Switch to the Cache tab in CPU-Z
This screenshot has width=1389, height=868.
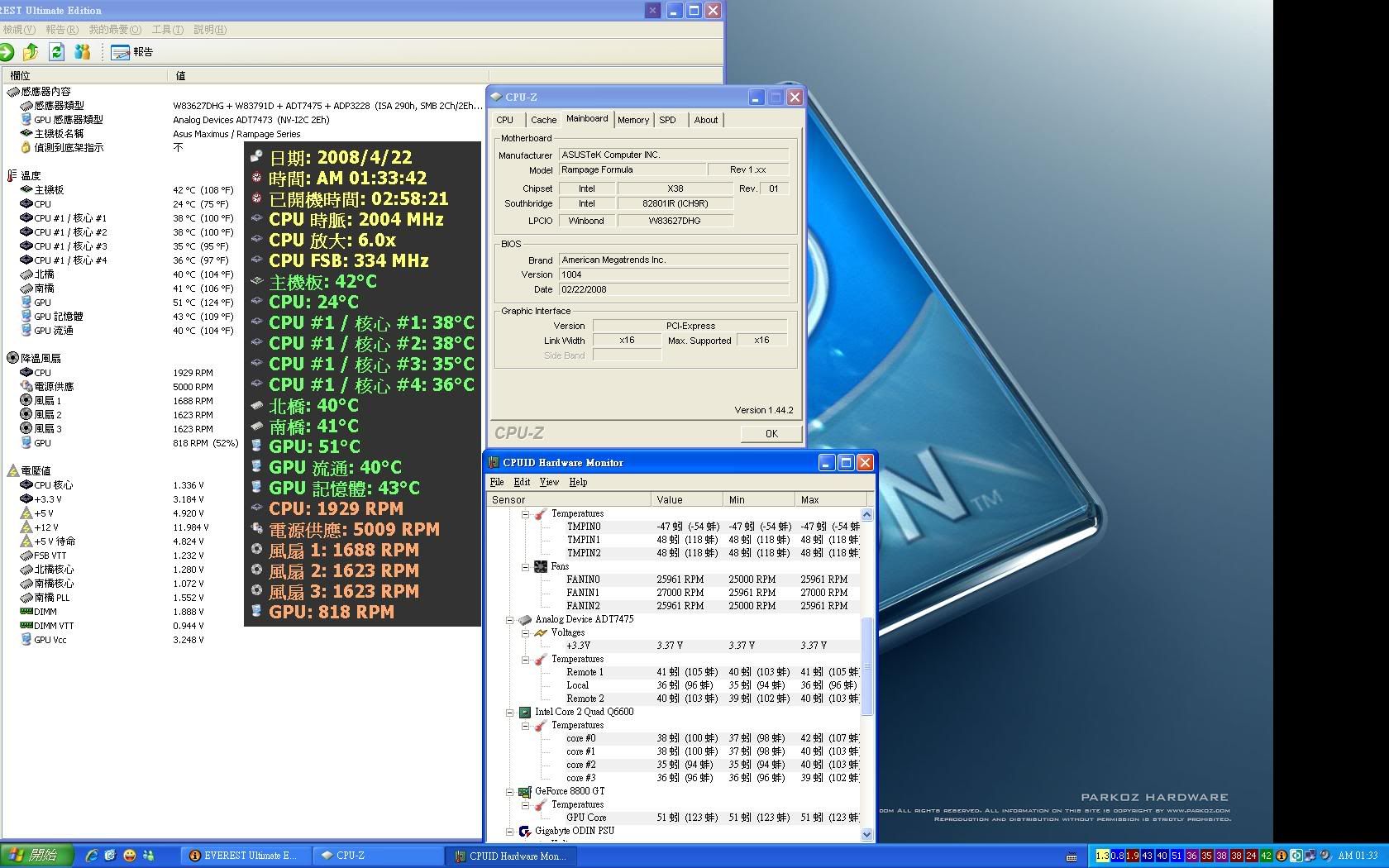[543, 121]
